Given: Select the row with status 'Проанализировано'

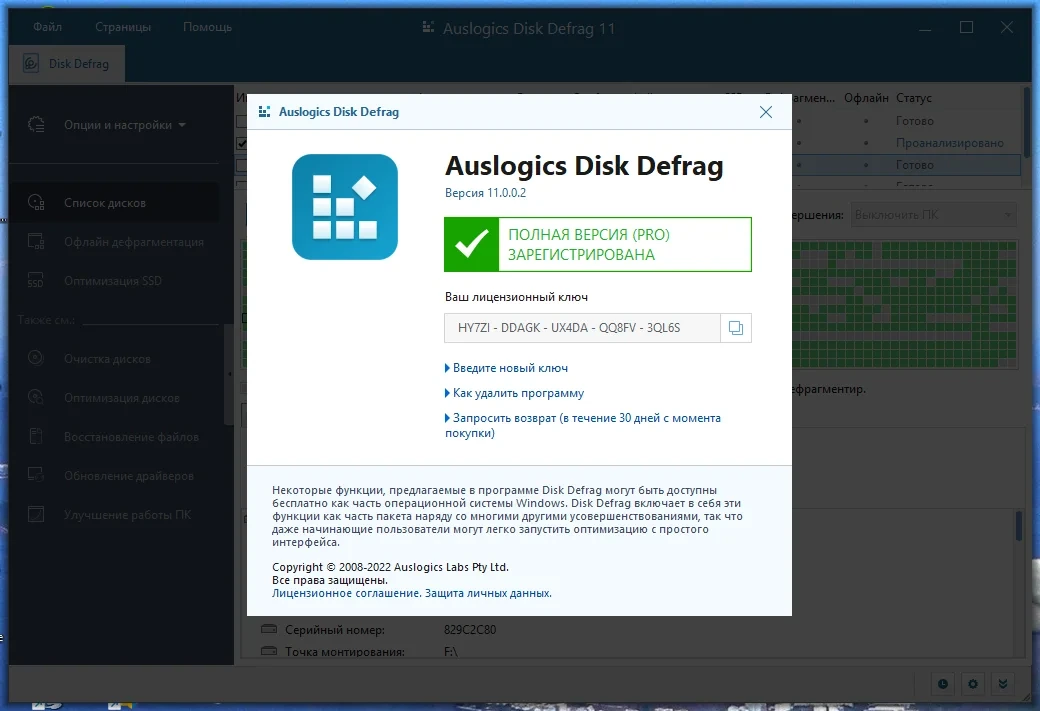Looking at the screenshot, I should (949, 143).
